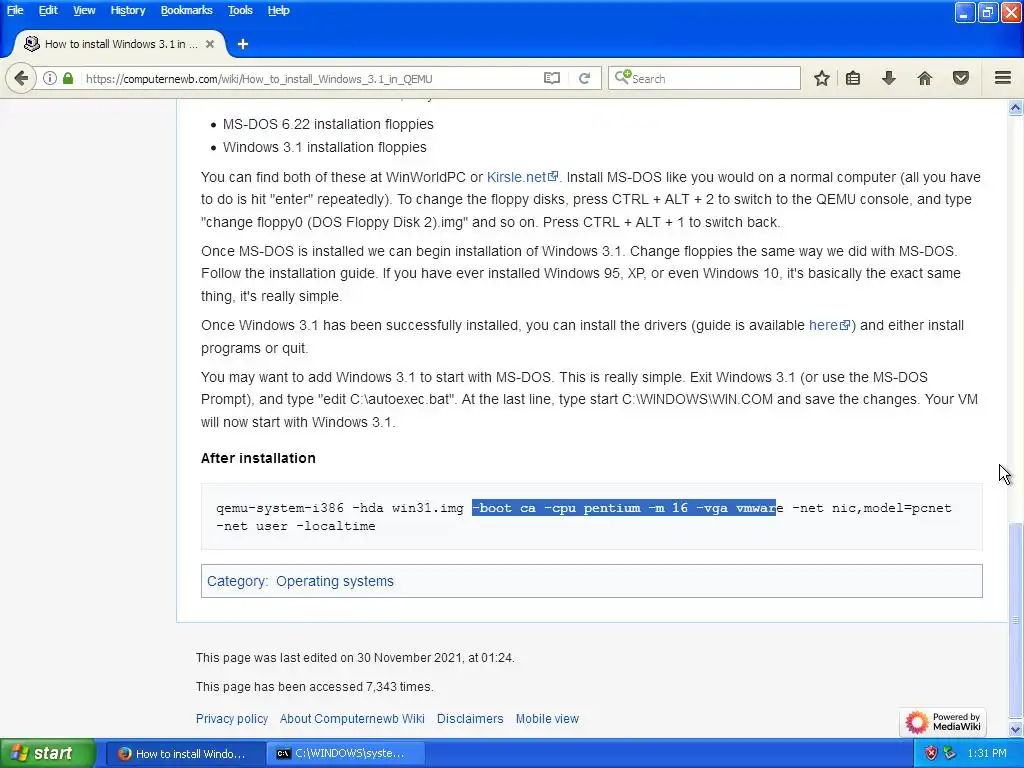The height and width of the screenshot is (768, 1024).
Task: Click the search engine magnifier icon
Action: (622, 78)
